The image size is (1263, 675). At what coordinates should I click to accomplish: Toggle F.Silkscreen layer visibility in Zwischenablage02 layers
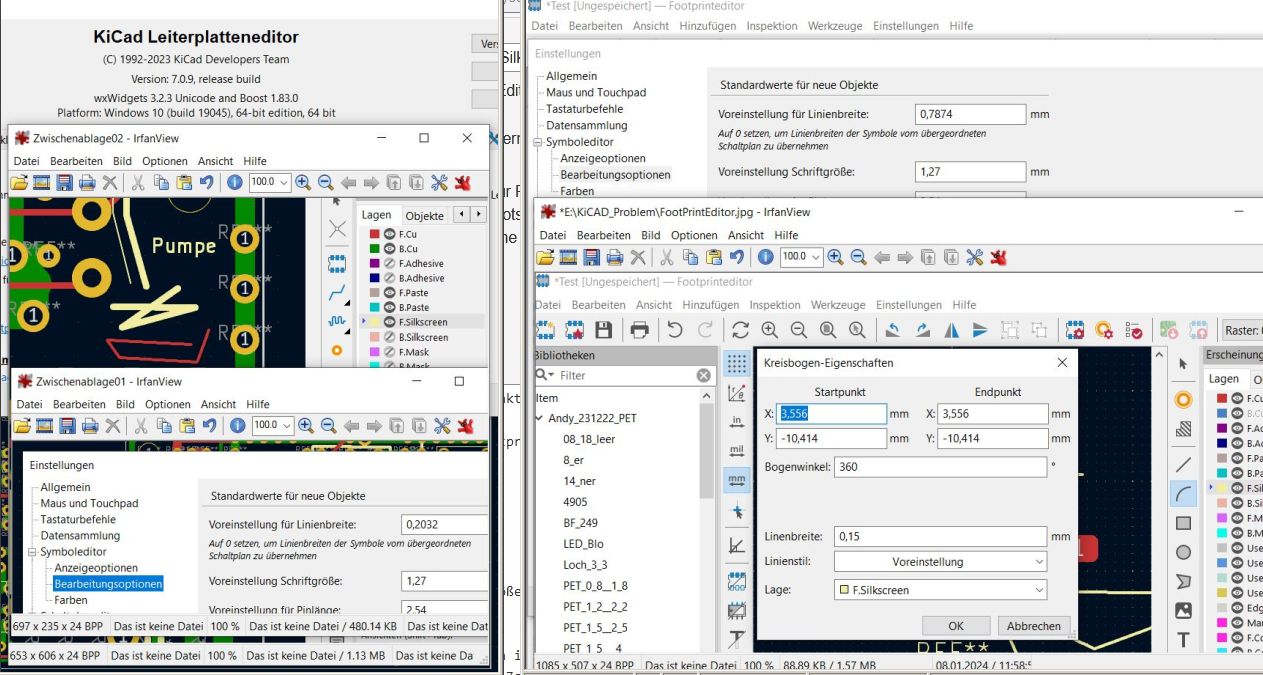tap(390, 322)
